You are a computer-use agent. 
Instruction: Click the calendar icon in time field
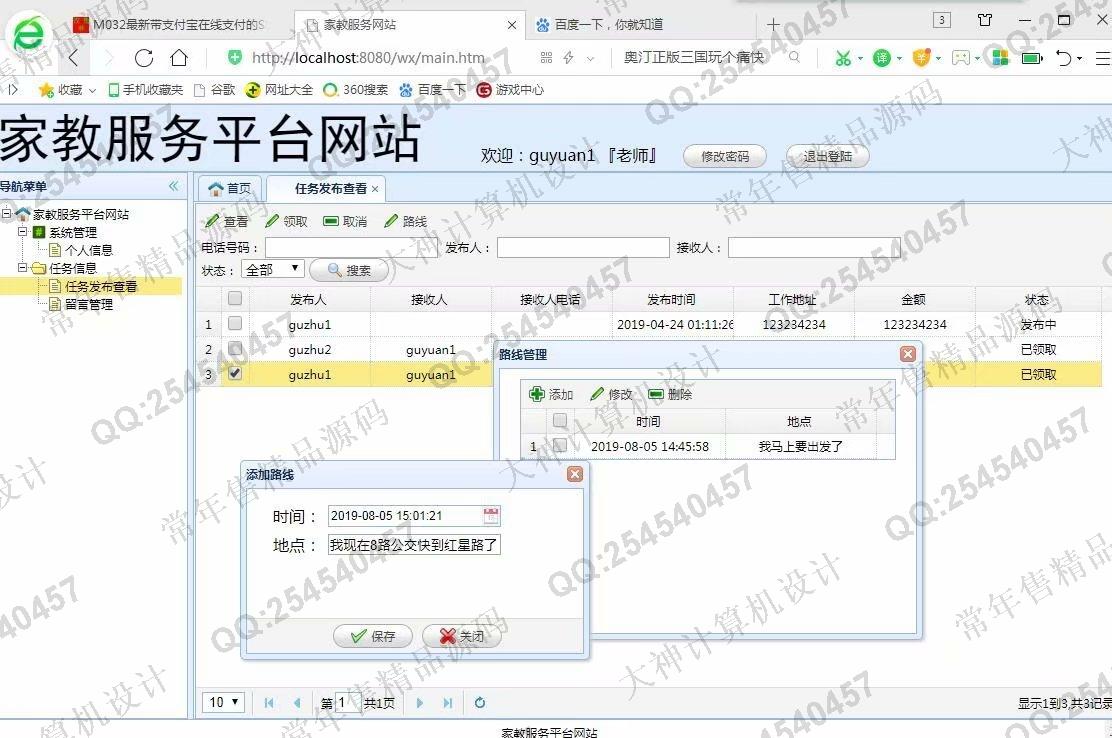pyautogui.click(x=491, y=516)
